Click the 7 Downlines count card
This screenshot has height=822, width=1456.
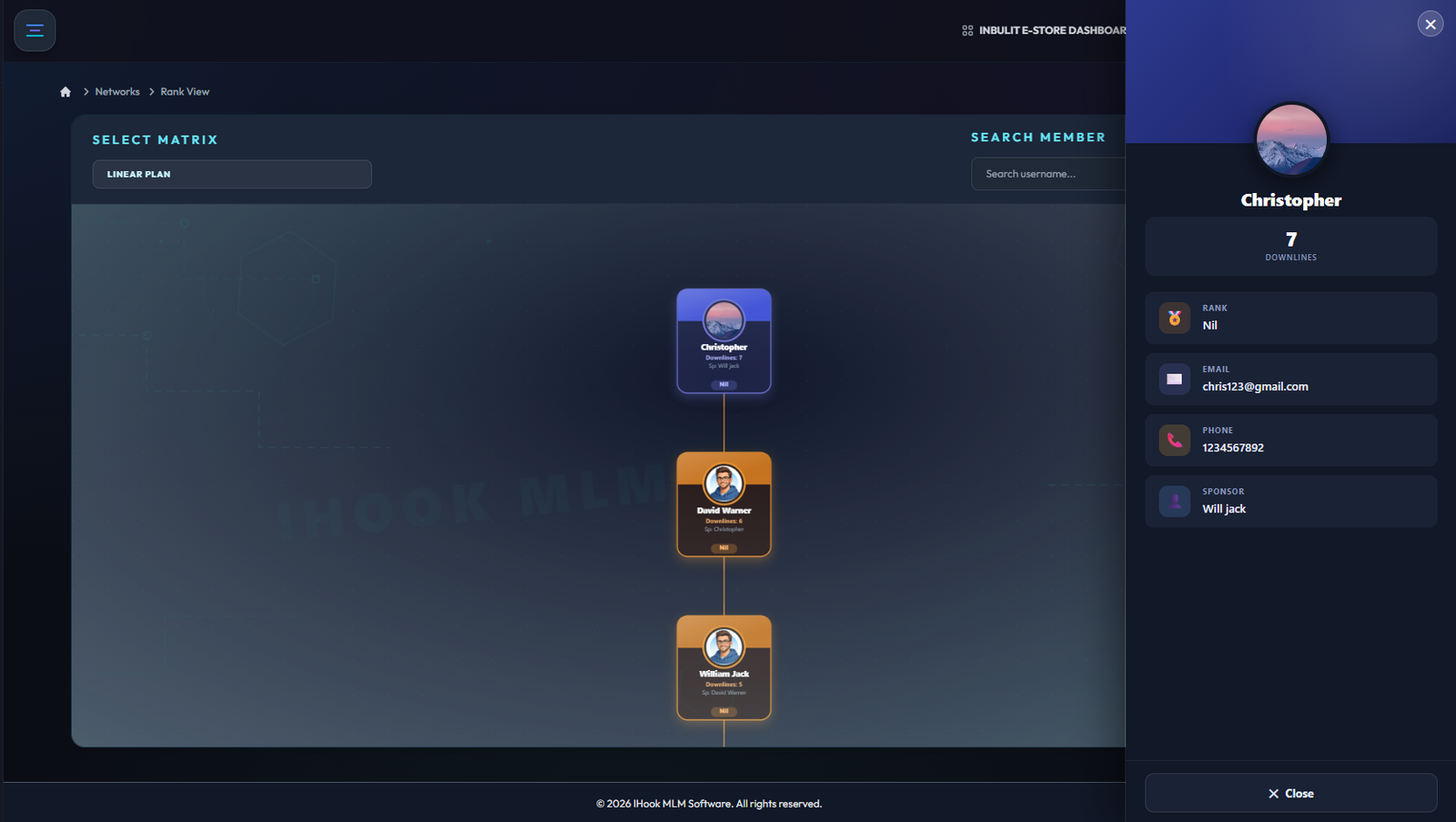(1291, 247)
